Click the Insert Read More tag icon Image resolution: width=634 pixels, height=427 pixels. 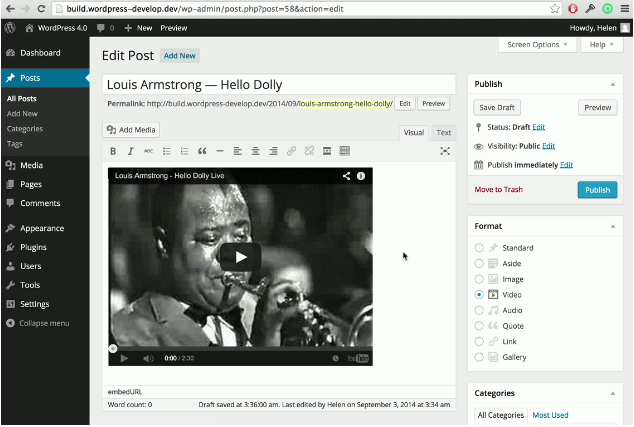(x=327, y=151)
